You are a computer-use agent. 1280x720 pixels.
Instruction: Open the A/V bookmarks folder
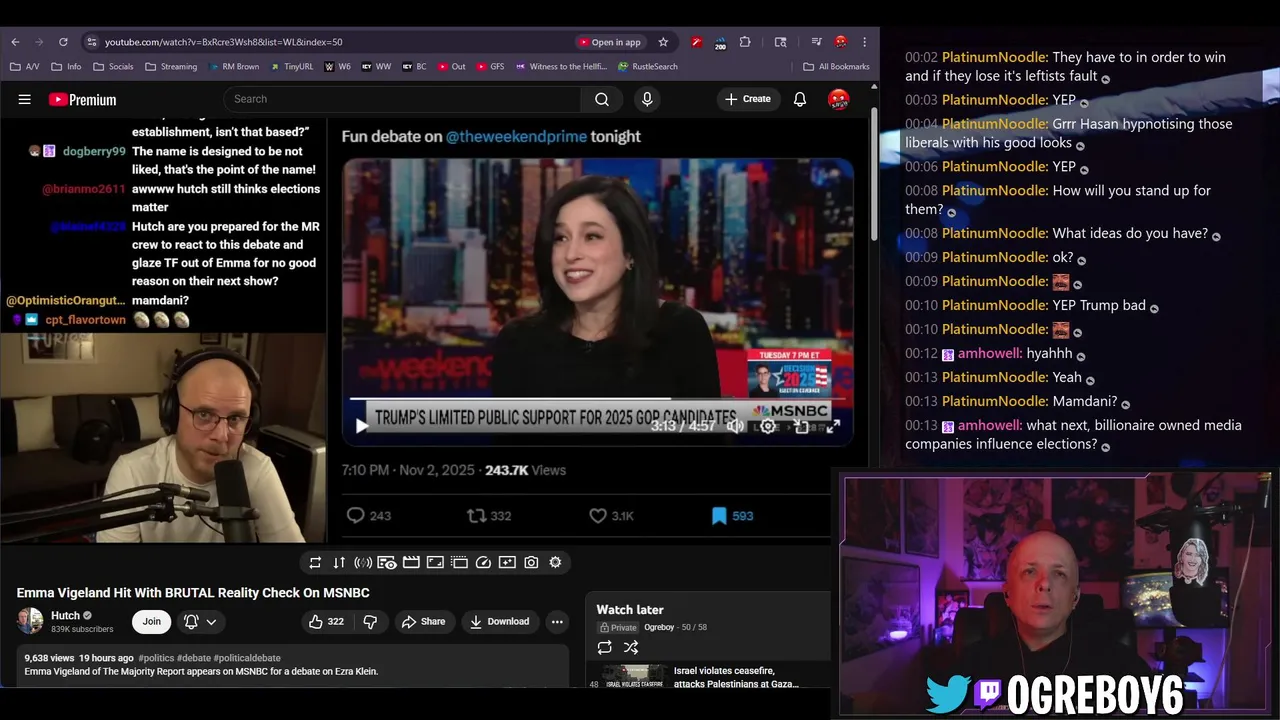pyautogui.click(x=26, y=67)
